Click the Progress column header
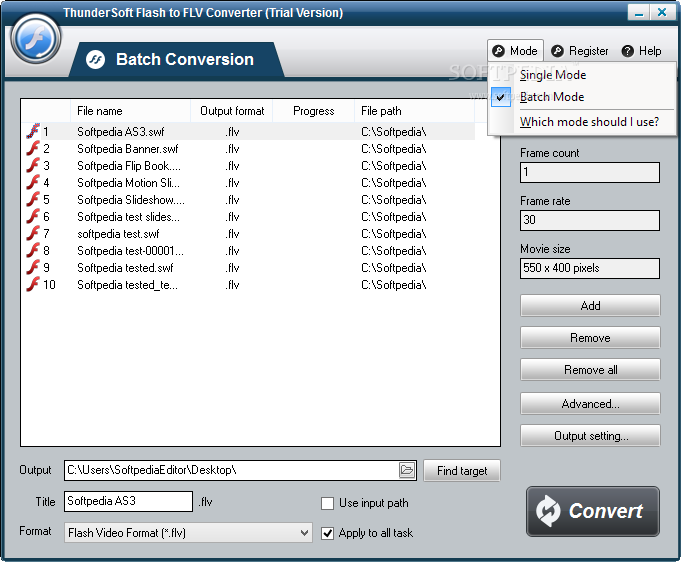Image resolution: width=681 pixels, height=562 pixels. pos(314,111)
